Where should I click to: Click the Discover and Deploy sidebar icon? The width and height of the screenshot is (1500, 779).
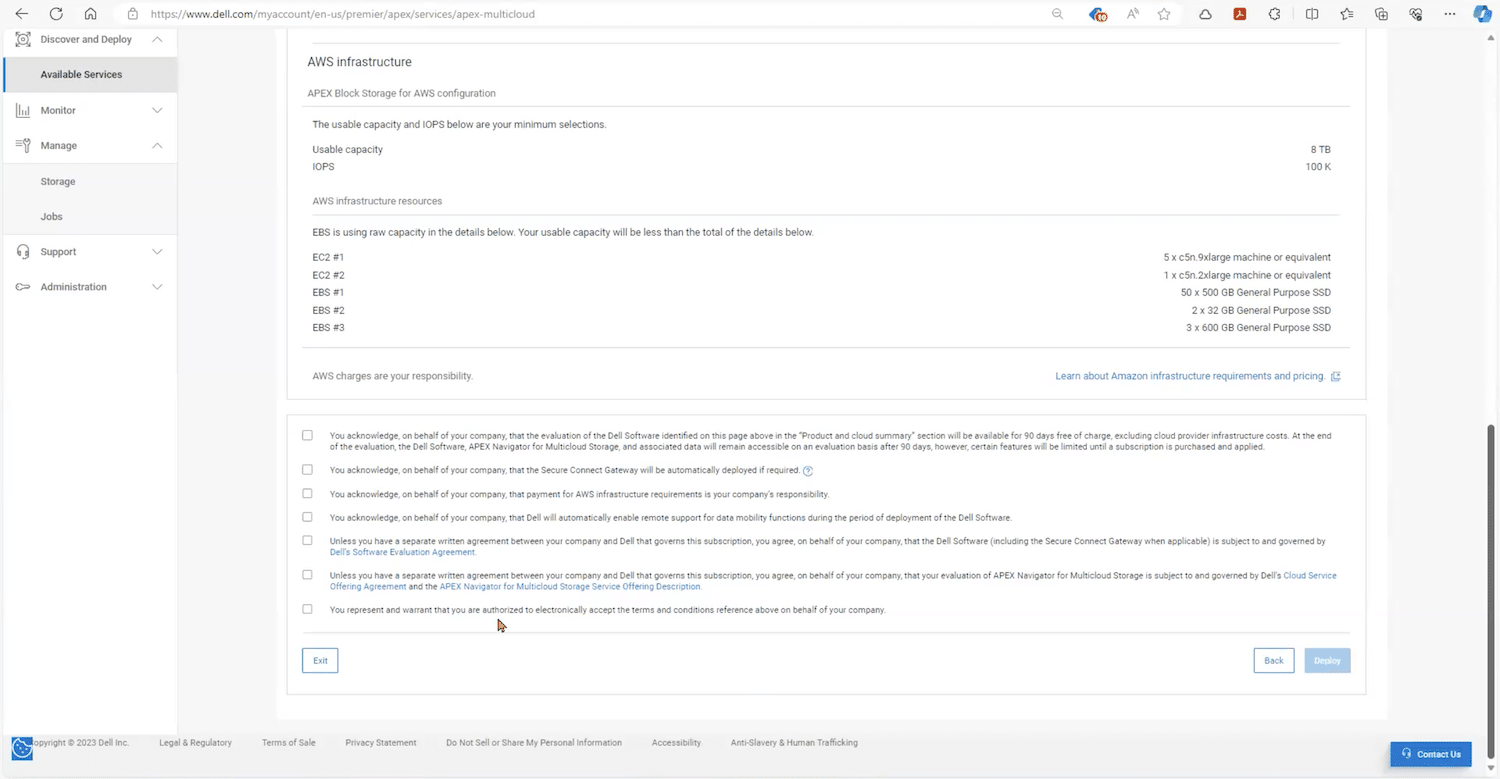22,39
